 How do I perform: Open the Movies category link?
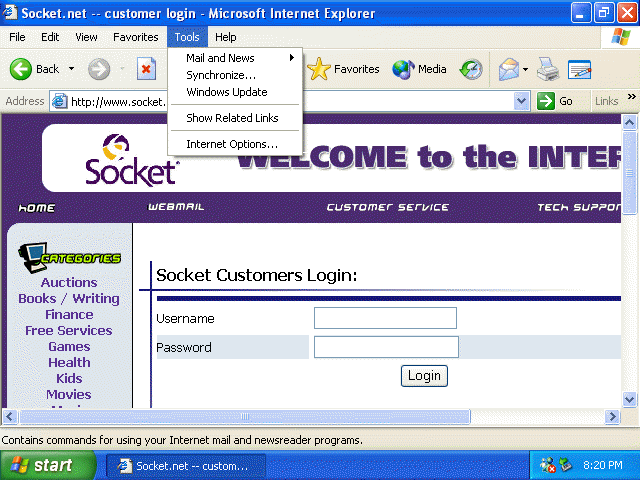[69, 394]
